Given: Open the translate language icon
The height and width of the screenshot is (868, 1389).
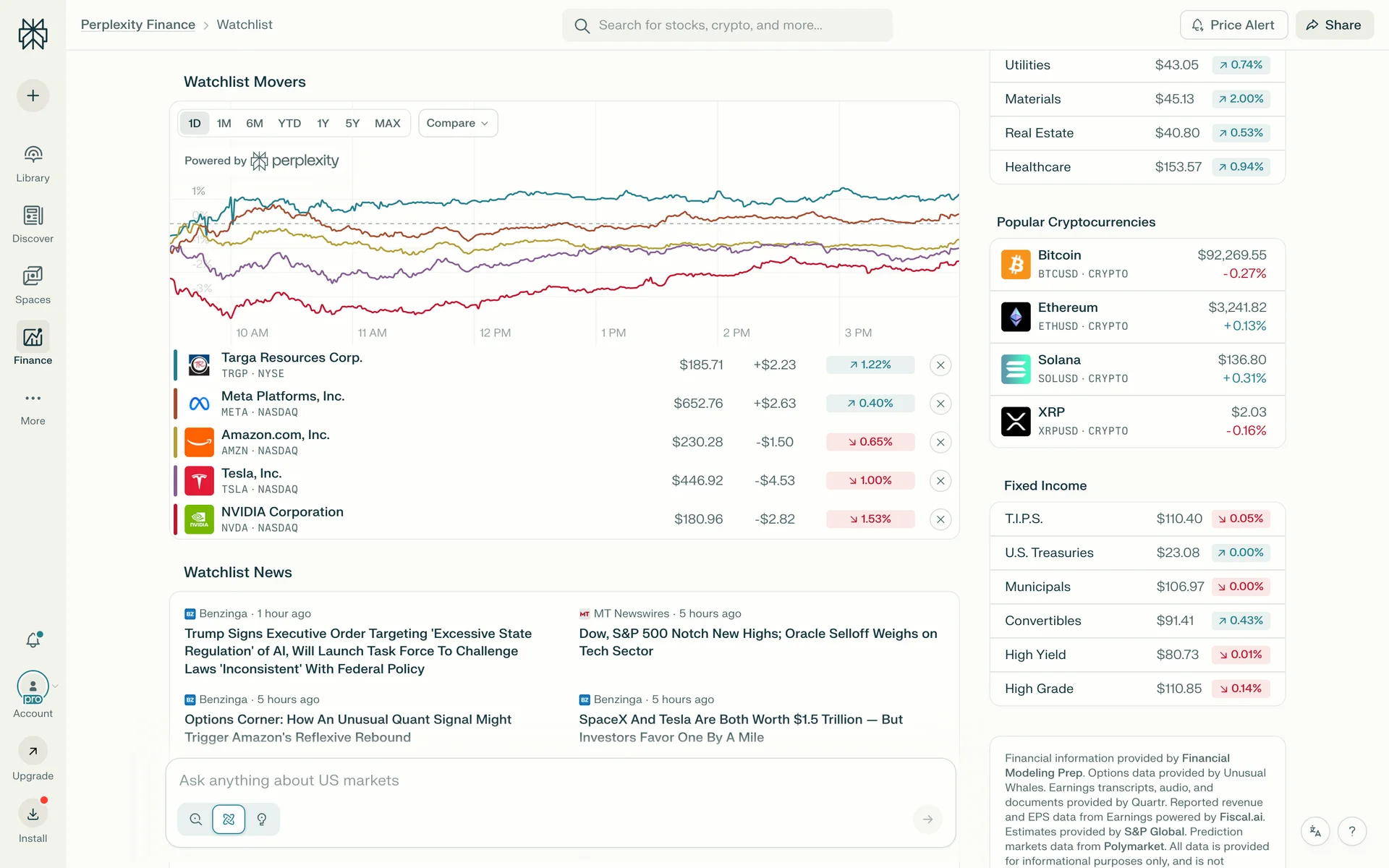Looking at the screenshot, I should click(1315, 831).
